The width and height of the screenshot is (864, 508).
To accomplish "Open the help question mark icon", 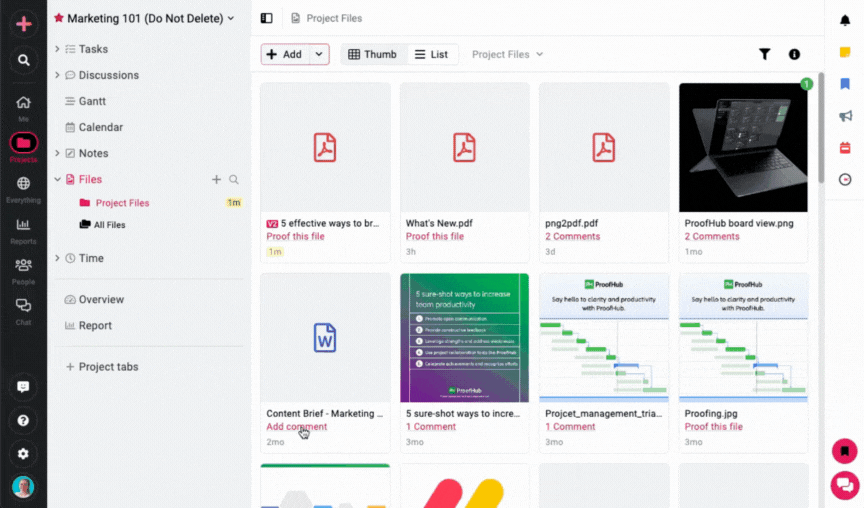I will click(23, 420).
